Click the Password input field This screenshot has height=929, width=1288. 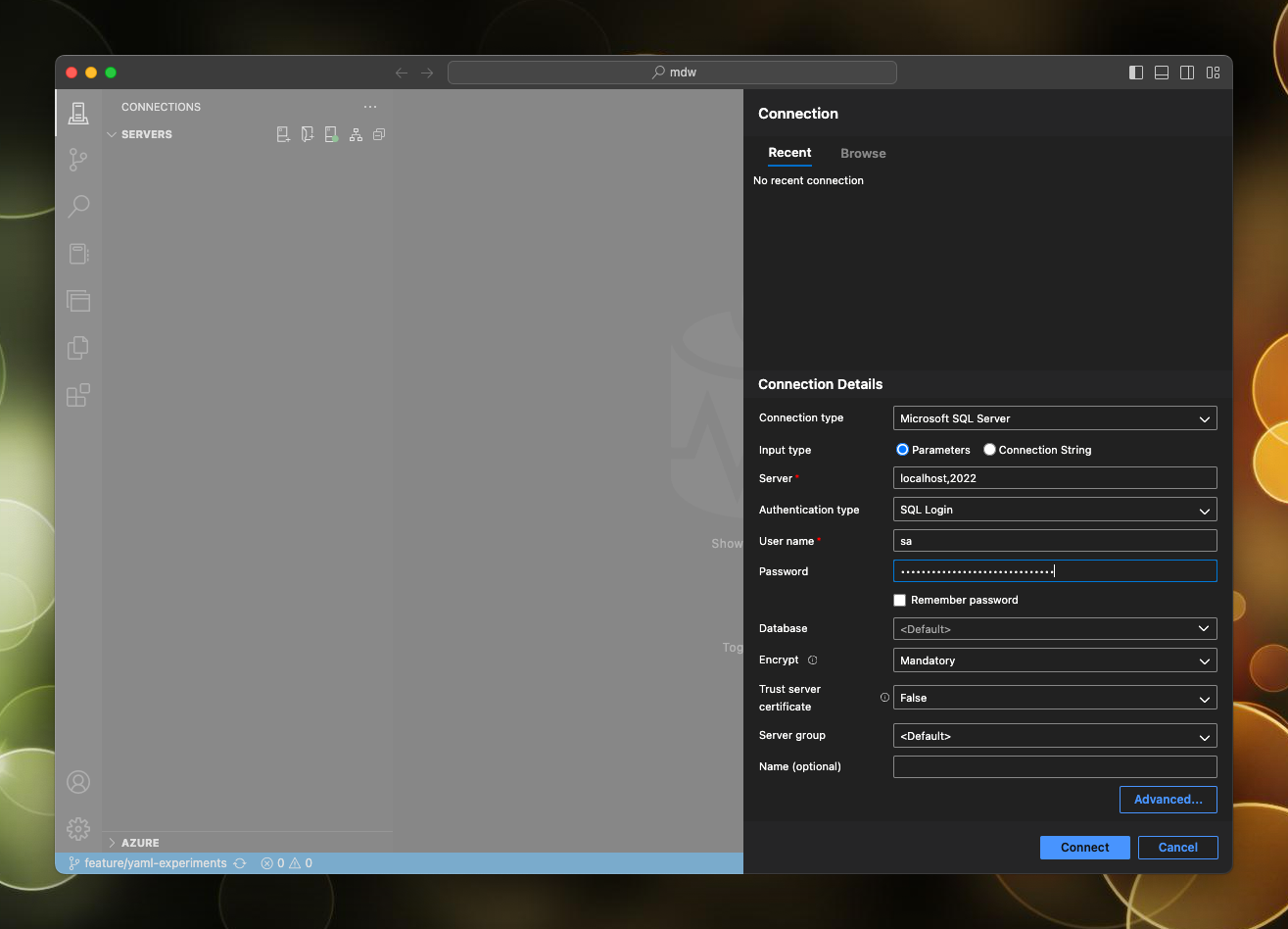tap(1055, 571)
